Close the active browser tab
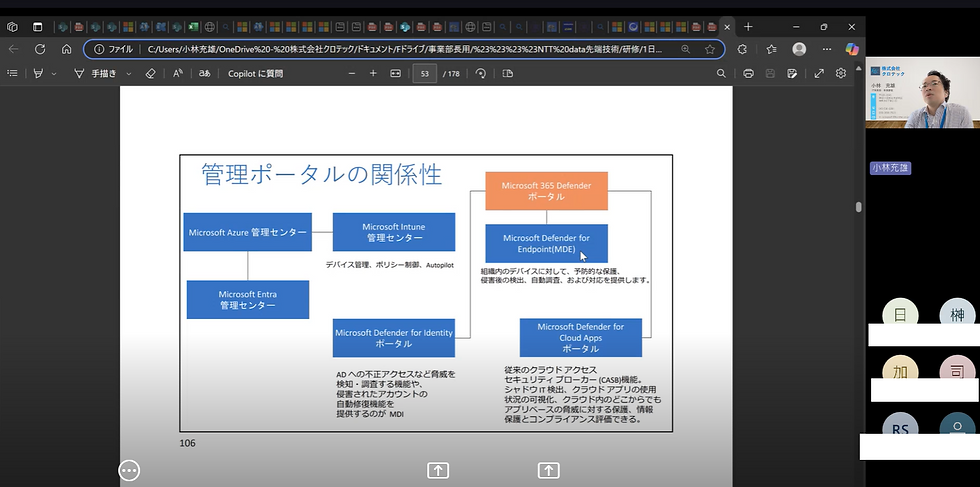The width and height of the screenshot is (980, 487). pos(726,27)
